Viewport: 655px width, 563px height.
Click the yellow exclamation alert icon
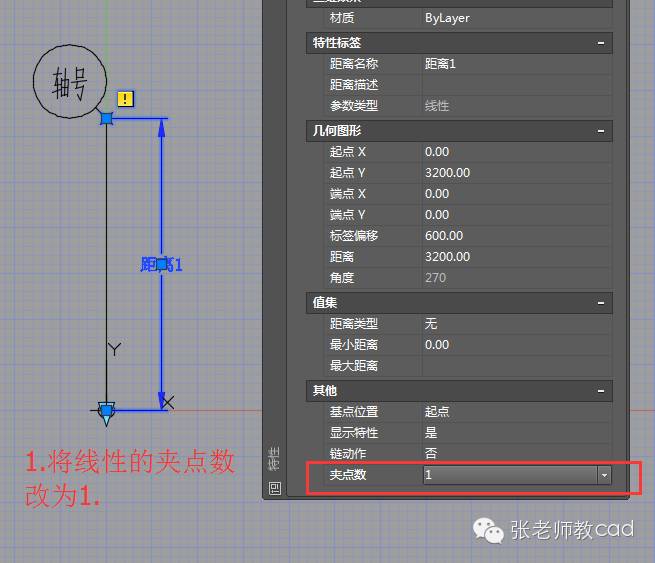coord(125,99)
